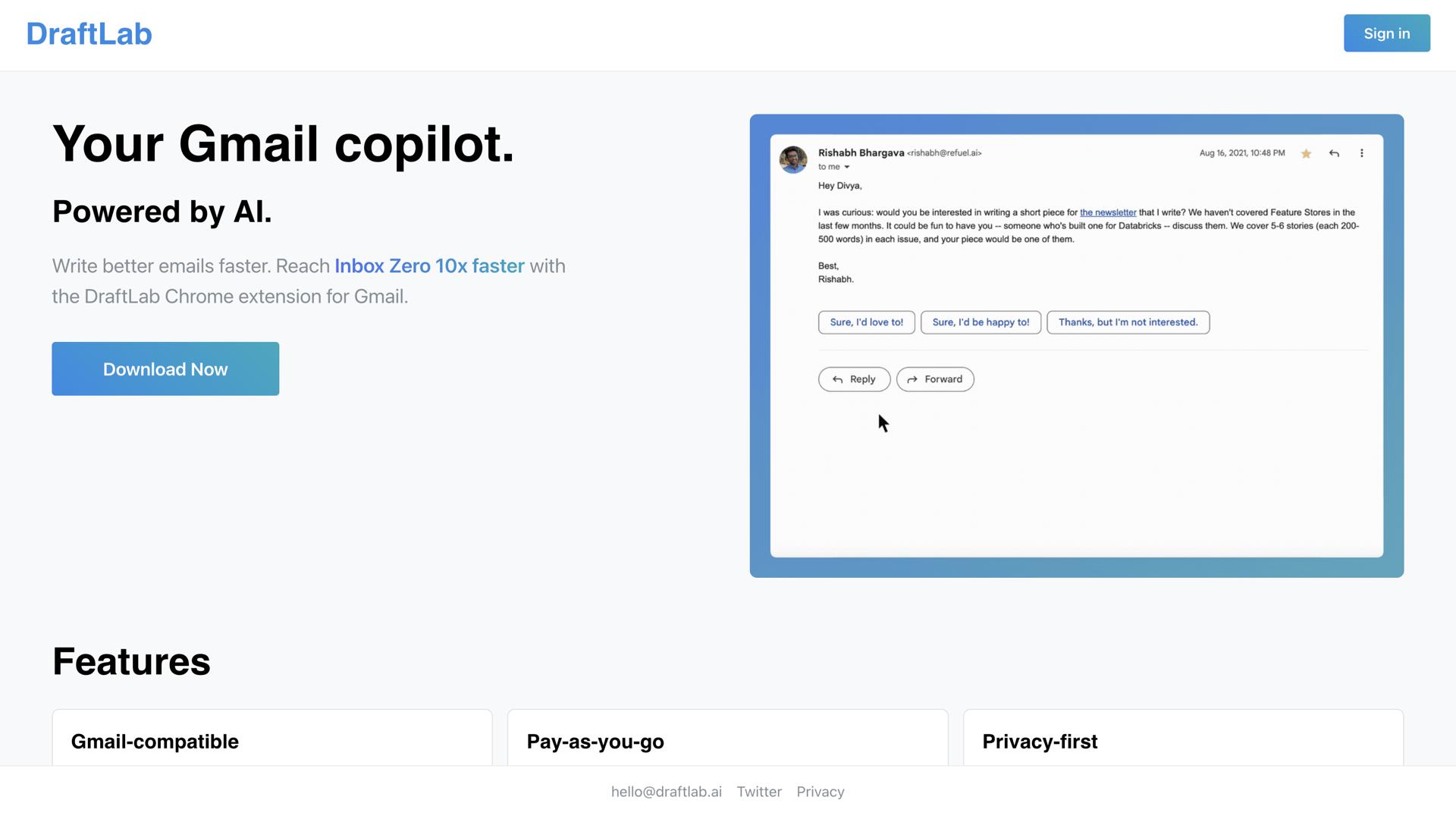Viewport: 1456px width, 819px height.
Task: Expand the 'to me' recipient details arrow
Action: (847, 167)
